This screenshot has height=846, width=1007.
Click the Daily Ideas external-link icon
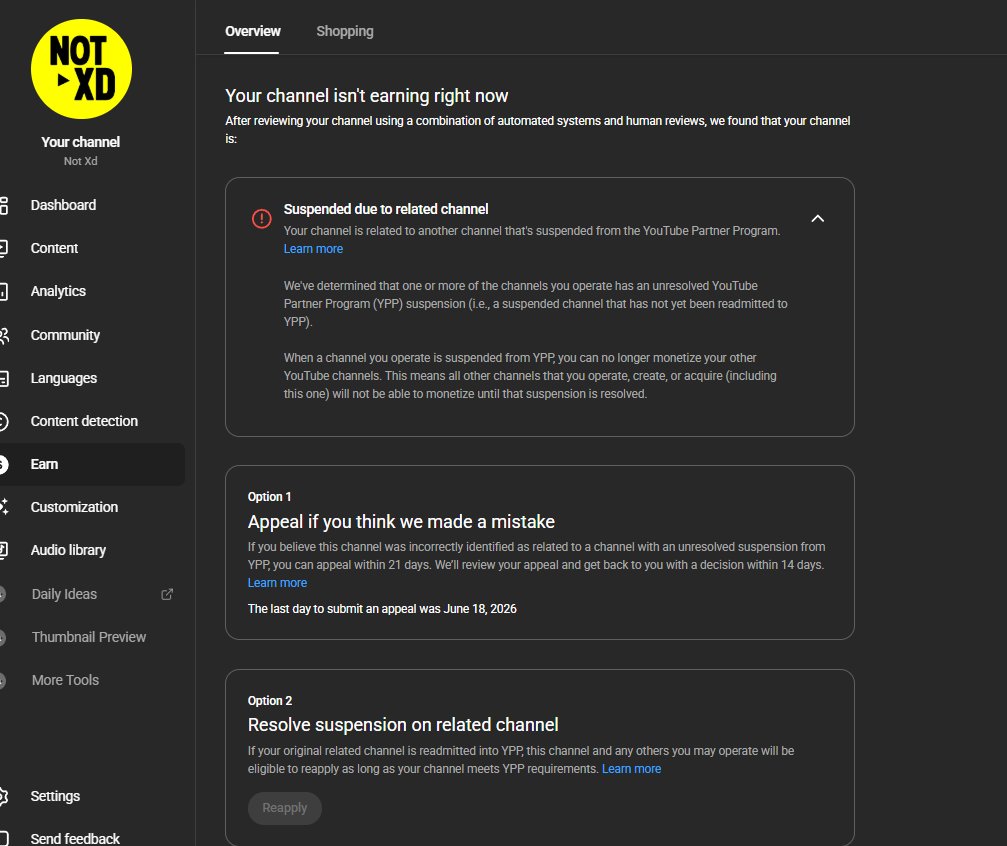coord(167,594)
